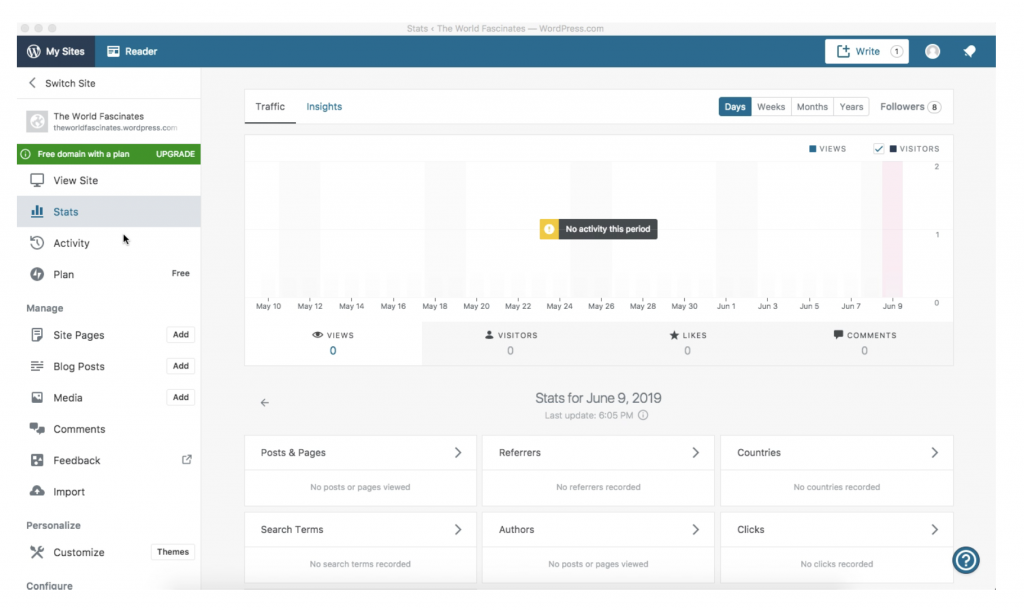Click the help question mark button
The height and width of the screenshot is (610, 1024).
pos(966,560)
